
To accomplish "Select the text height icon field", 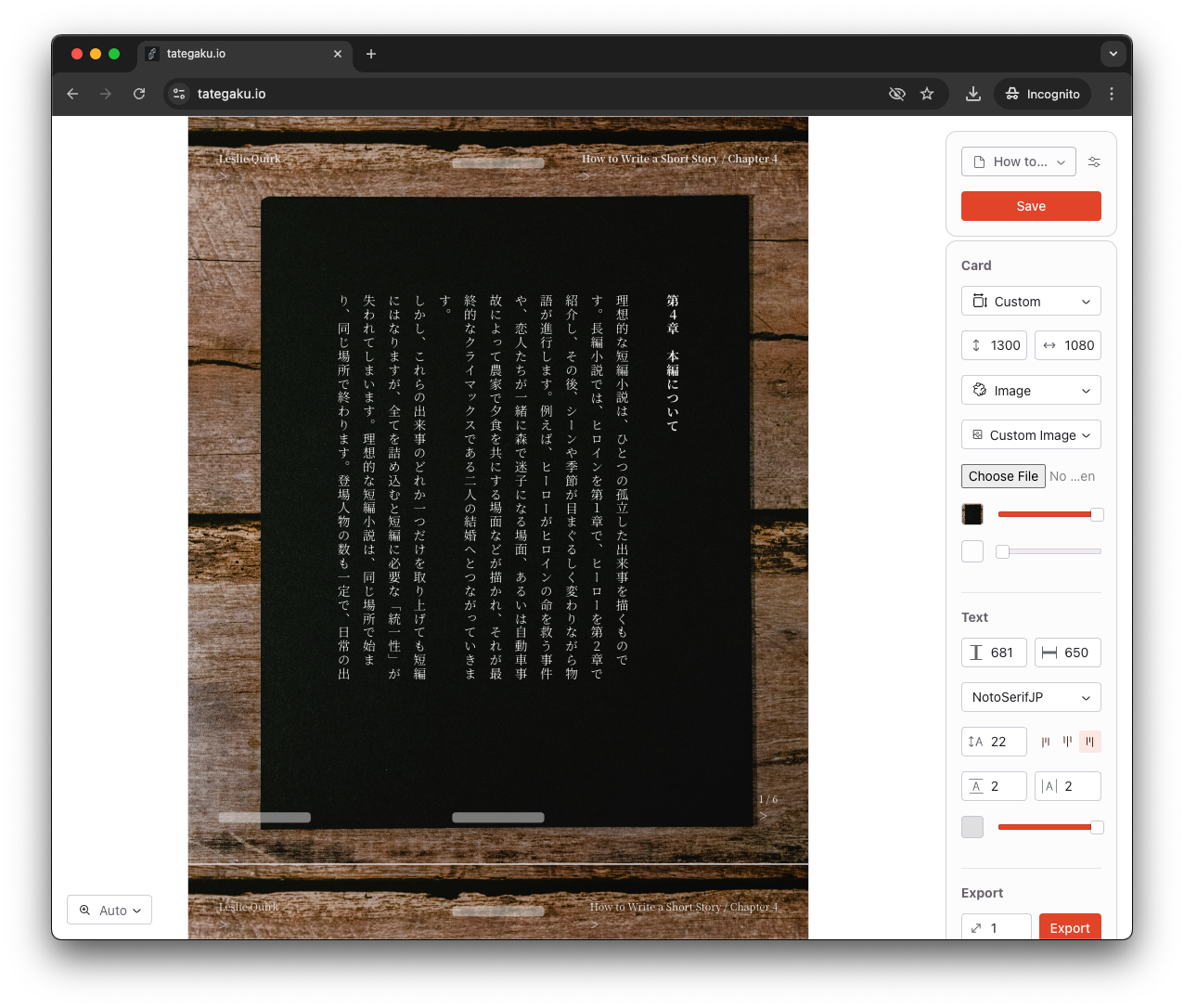I will 994,653.
